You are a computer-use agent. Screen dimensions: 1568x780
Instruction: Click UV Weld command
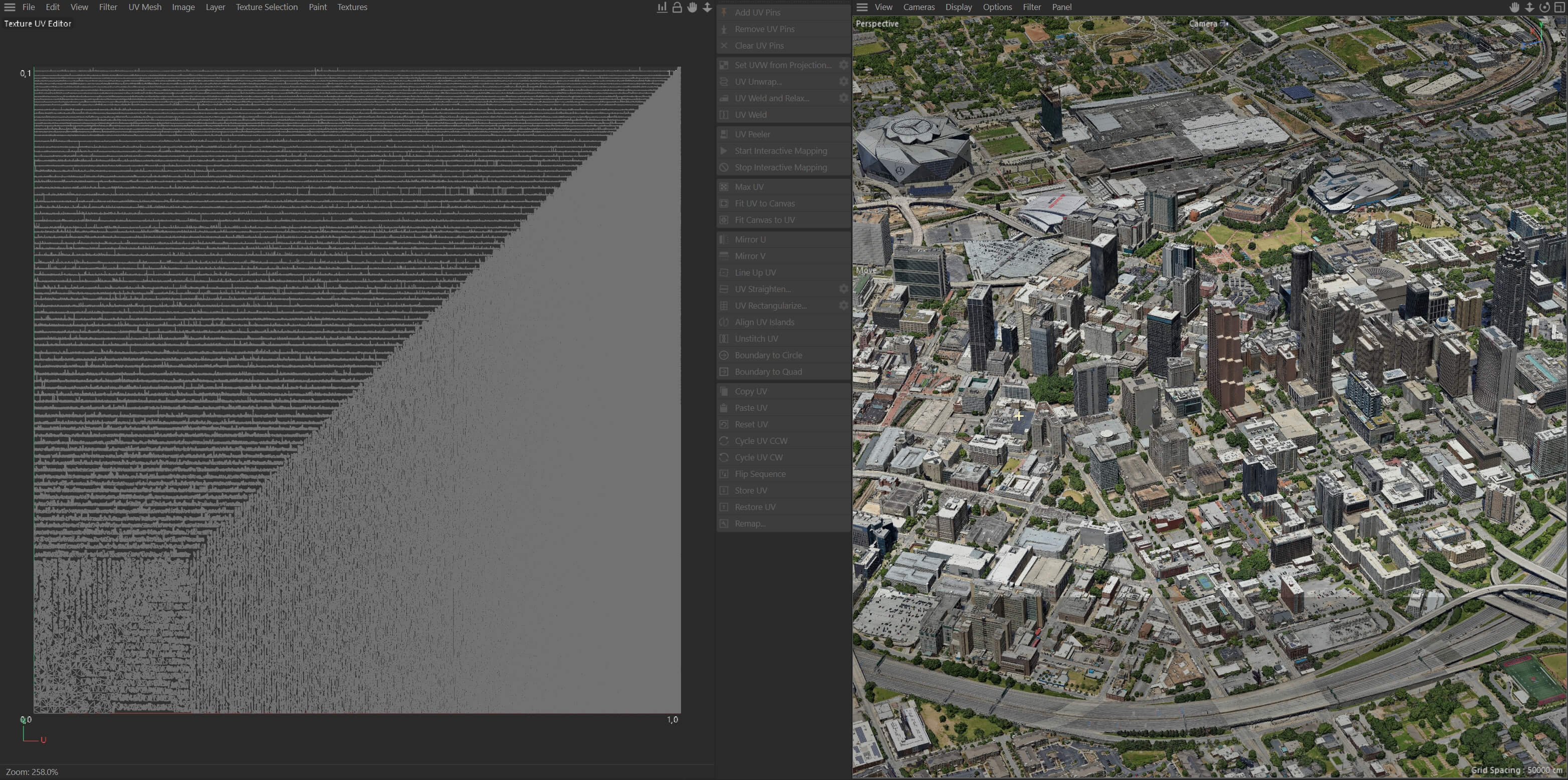(x=784, y=114)
